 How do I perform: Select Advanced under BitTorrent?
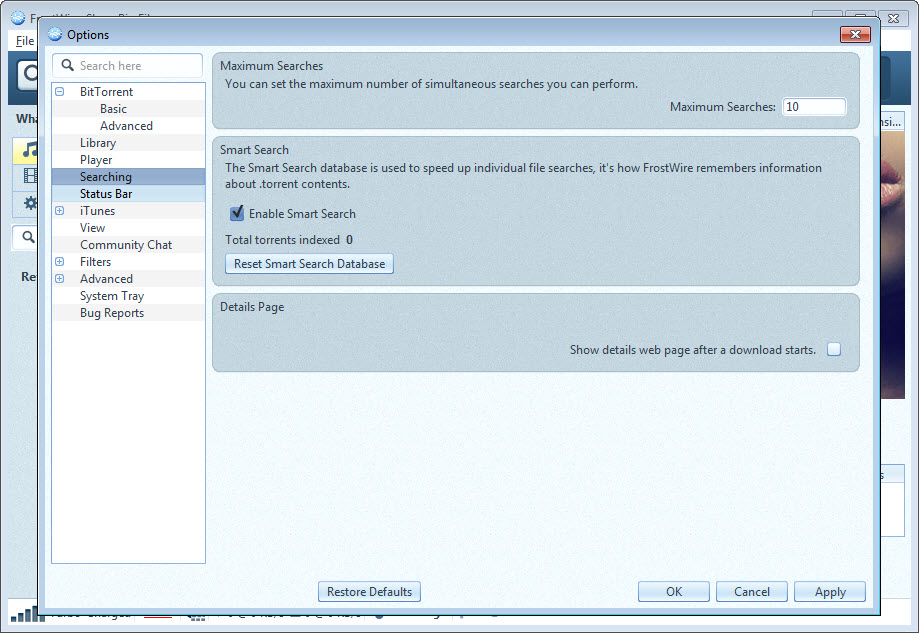point(126,125)
